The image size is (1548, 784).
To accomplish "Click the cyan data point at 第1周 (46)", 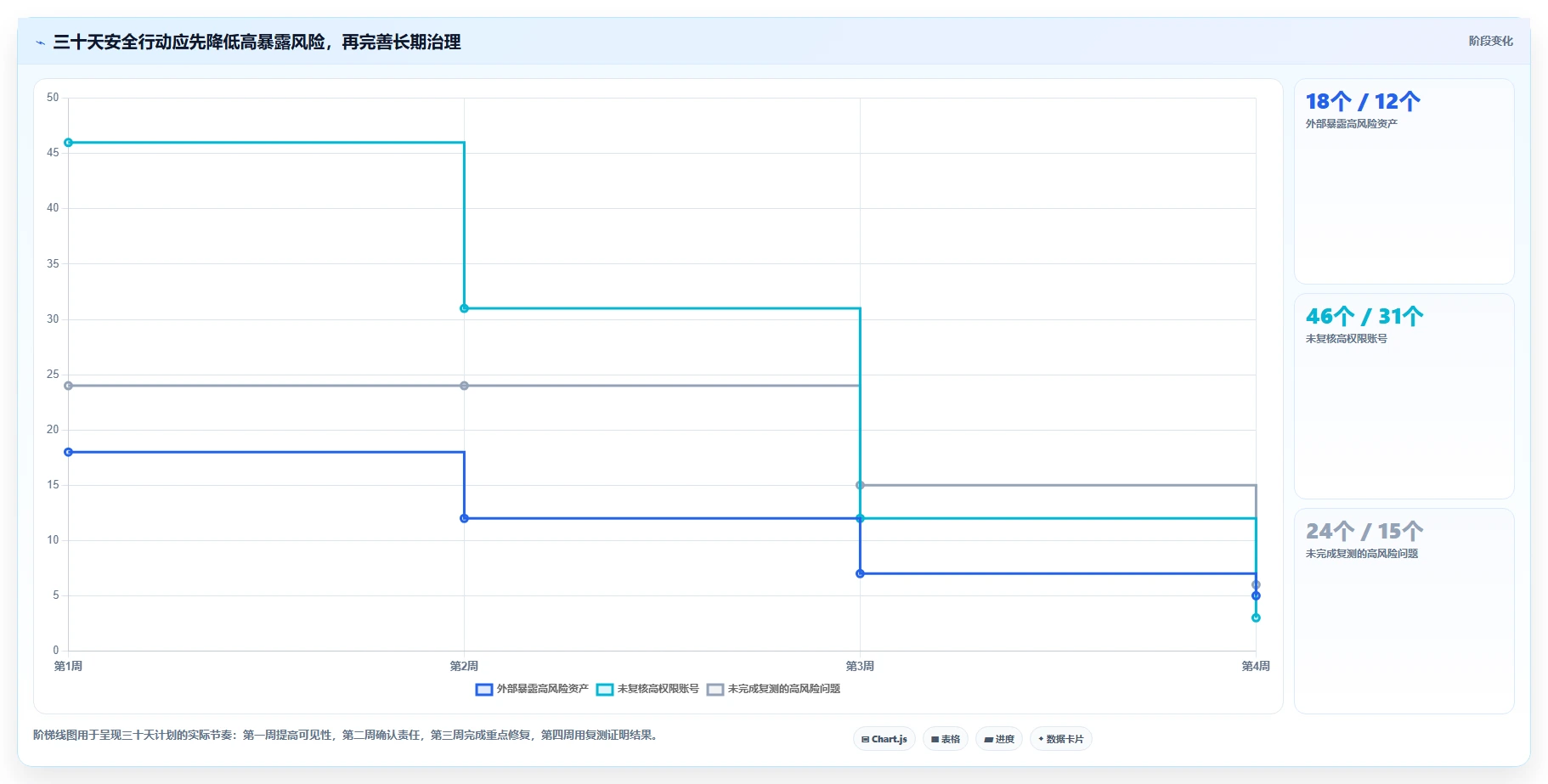I will point(69,143).
